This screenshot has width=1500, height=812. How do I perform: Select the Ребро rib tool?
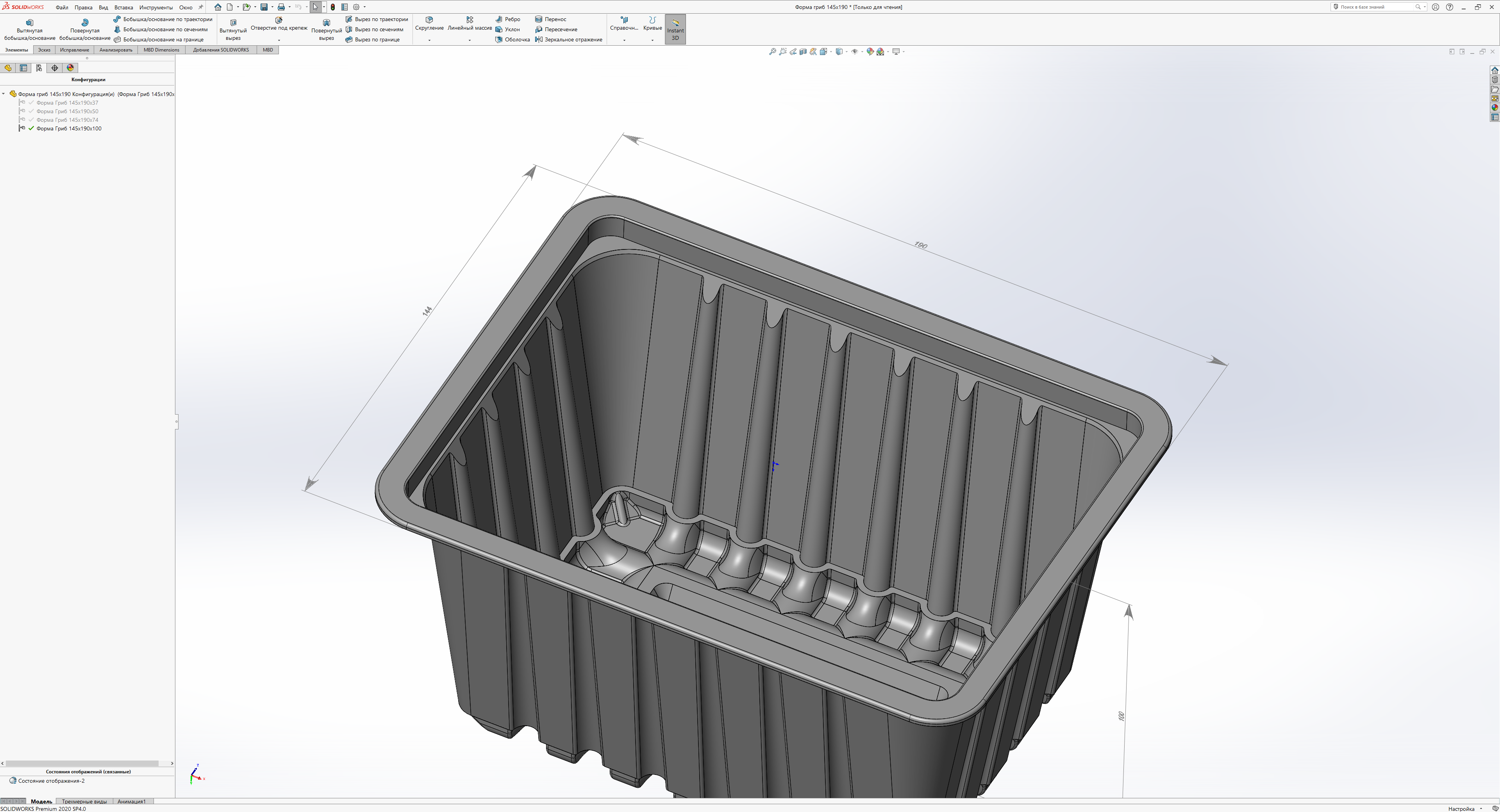coord(508,19)
